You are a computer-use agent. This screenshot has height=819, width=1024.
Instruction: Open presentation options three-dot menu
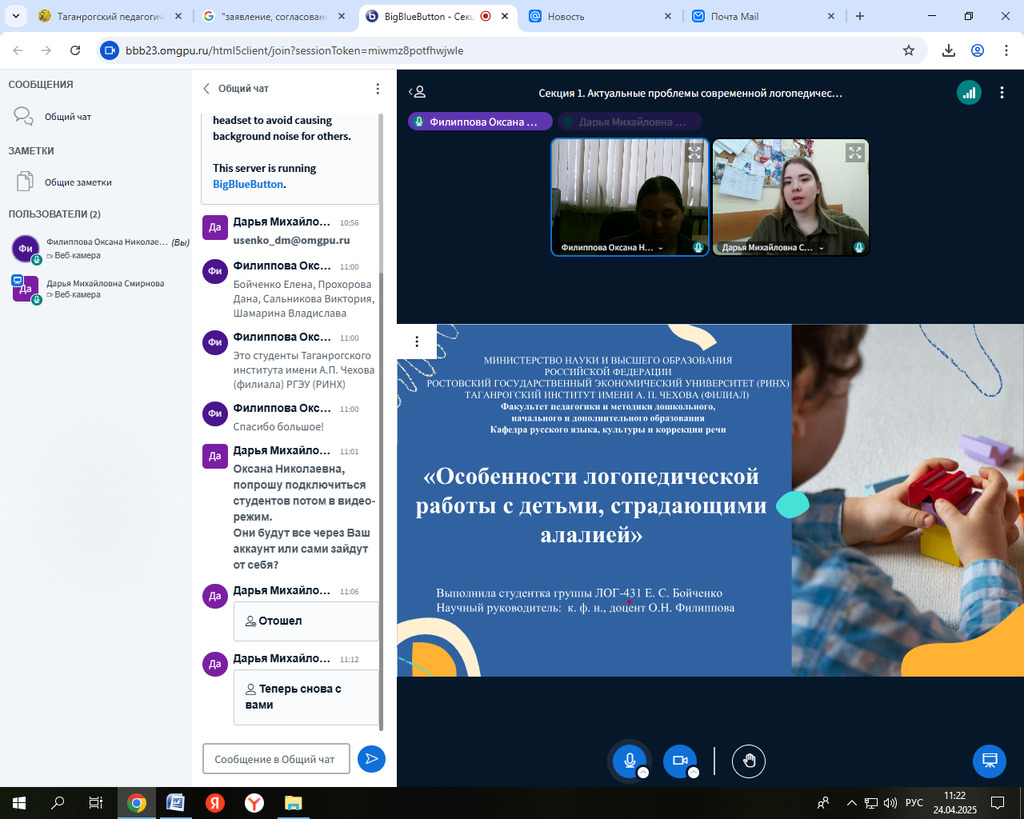(417, 342)
